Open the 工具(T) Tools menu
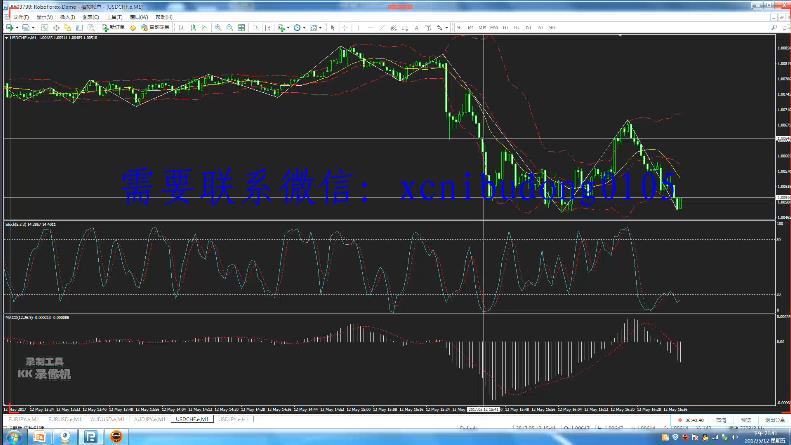The height and width of the screenshot is (445, 791). point(116,17)
